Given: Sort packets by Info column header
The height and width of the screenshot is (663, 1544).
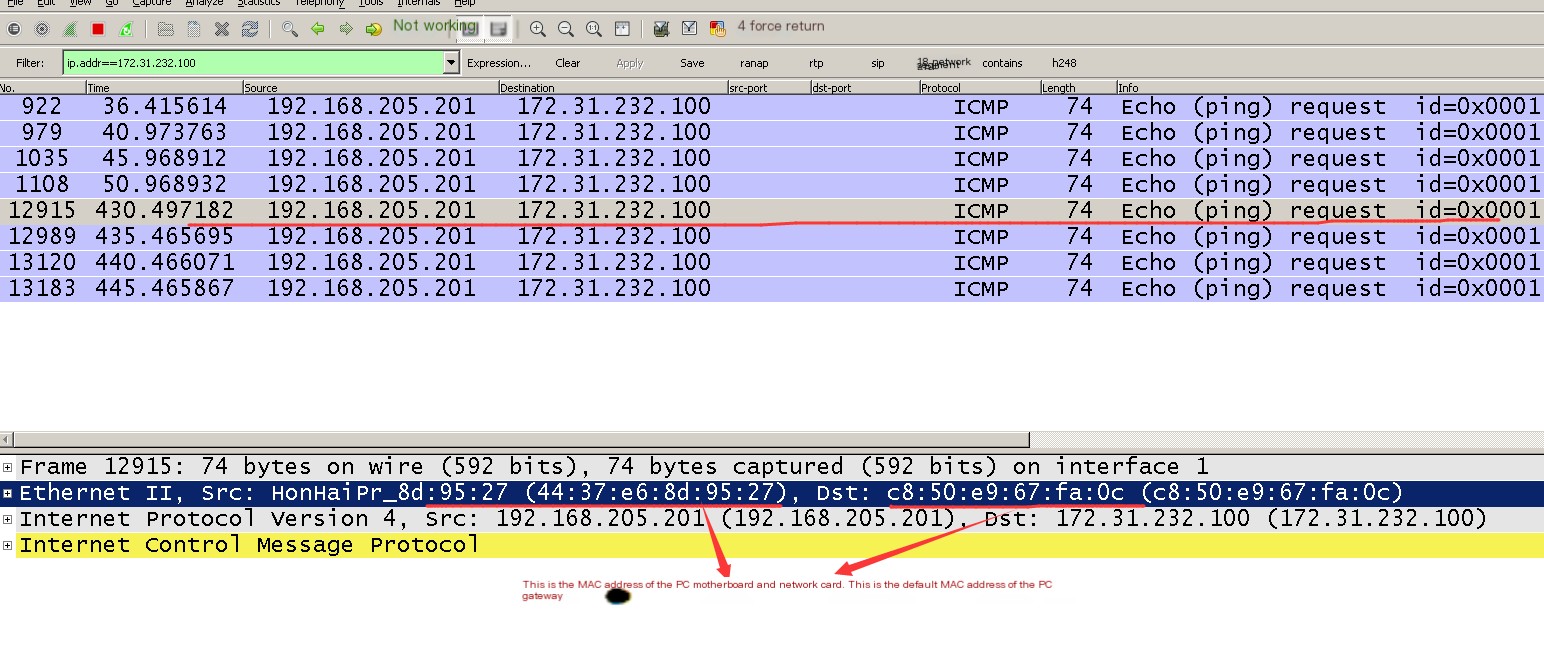Looking at the screenshot, I should (x=1330, y=88).
